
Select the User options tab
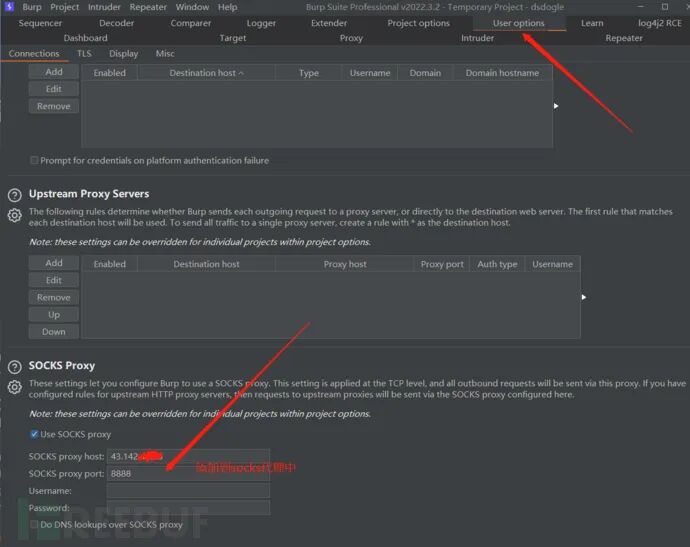pyautogui.click(x=518, y=23)
